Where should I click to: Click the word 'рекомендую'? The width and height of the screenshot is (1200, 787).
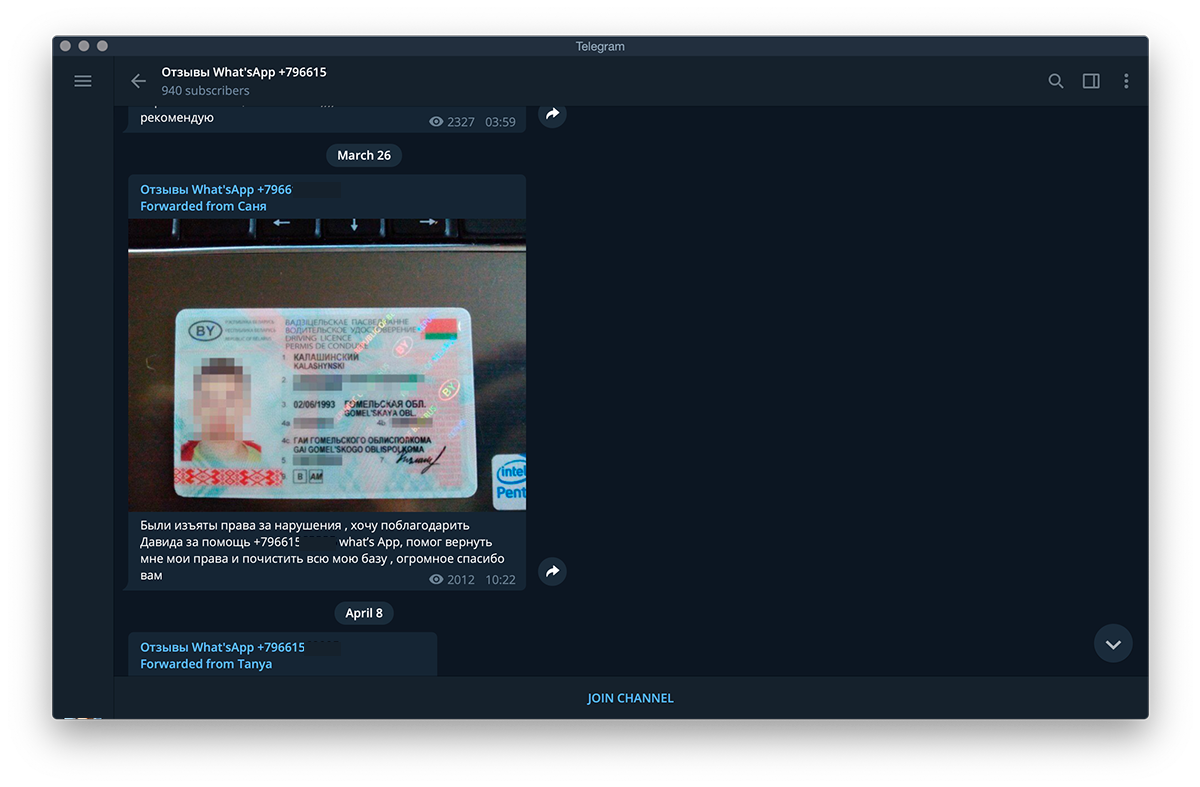coord(177,118)
